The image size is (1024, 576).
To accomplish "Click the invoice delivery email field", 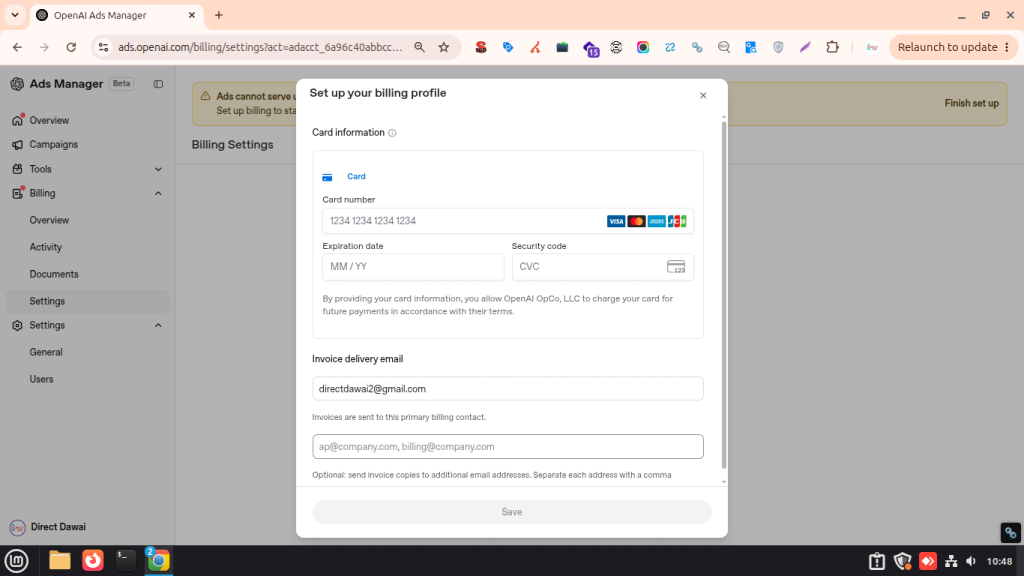I will (507, 389).
